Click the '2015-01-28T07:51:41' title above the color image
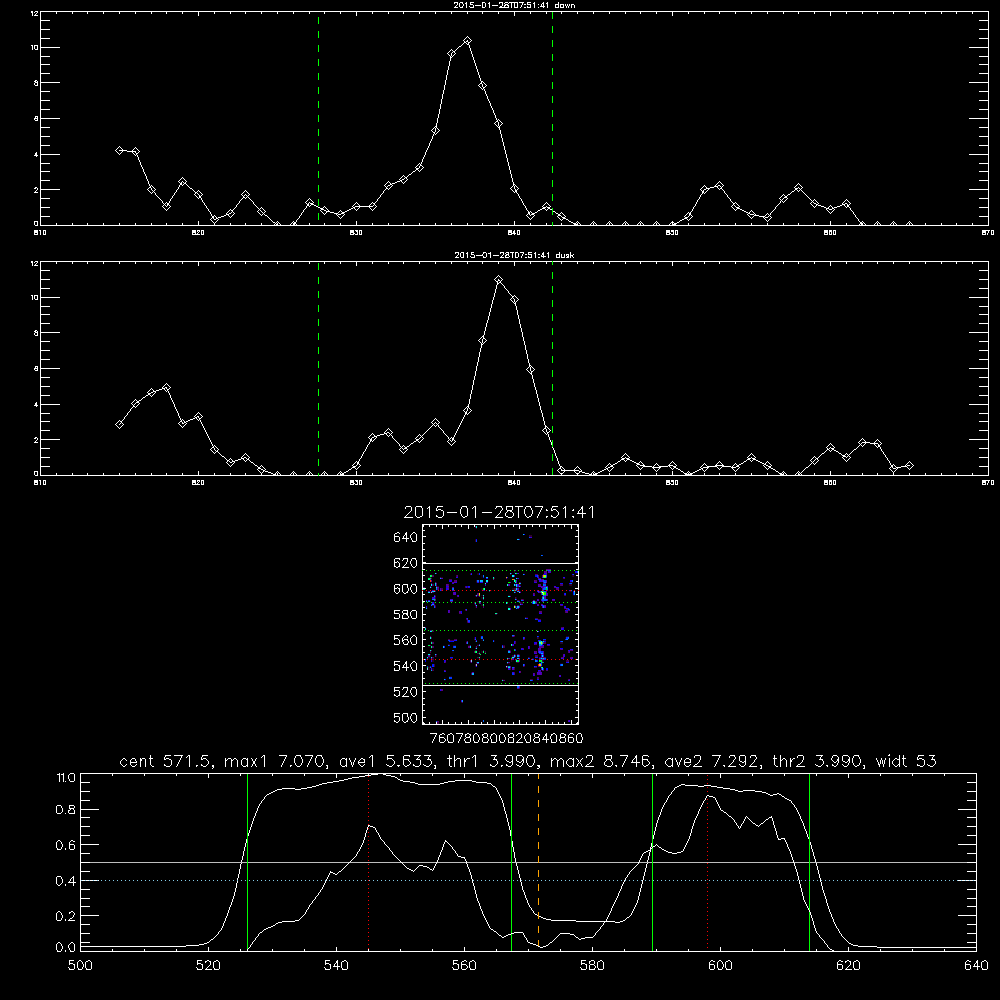The image size is (1000, 1000). pyautogui.click(x=499, y=512)
